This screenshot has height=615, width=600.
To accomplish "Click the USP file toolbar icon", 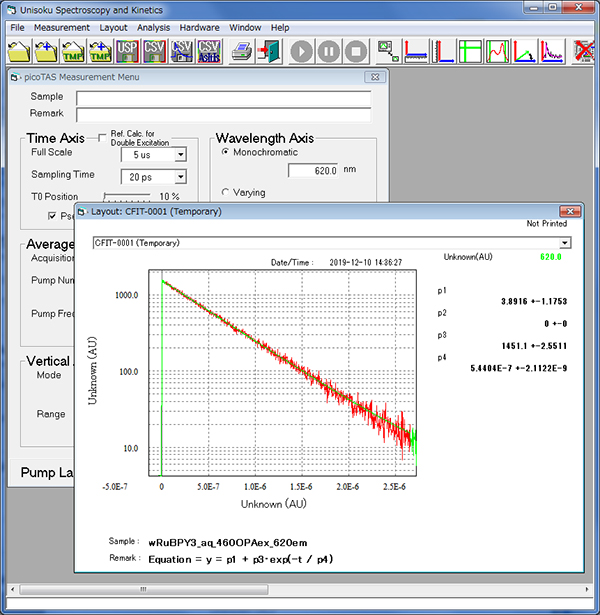I will pyautogui.click(x=128, y=51).
